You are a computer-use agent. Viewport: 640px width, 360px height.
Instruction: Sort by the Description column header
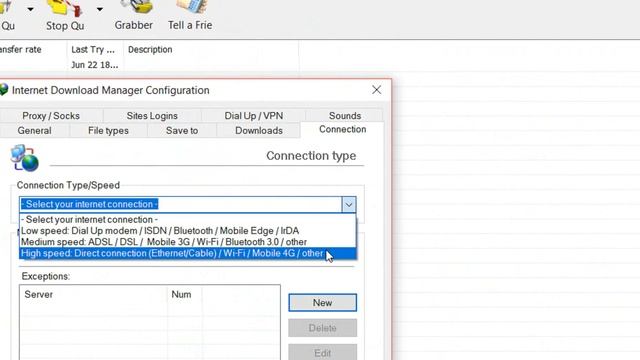150,49
